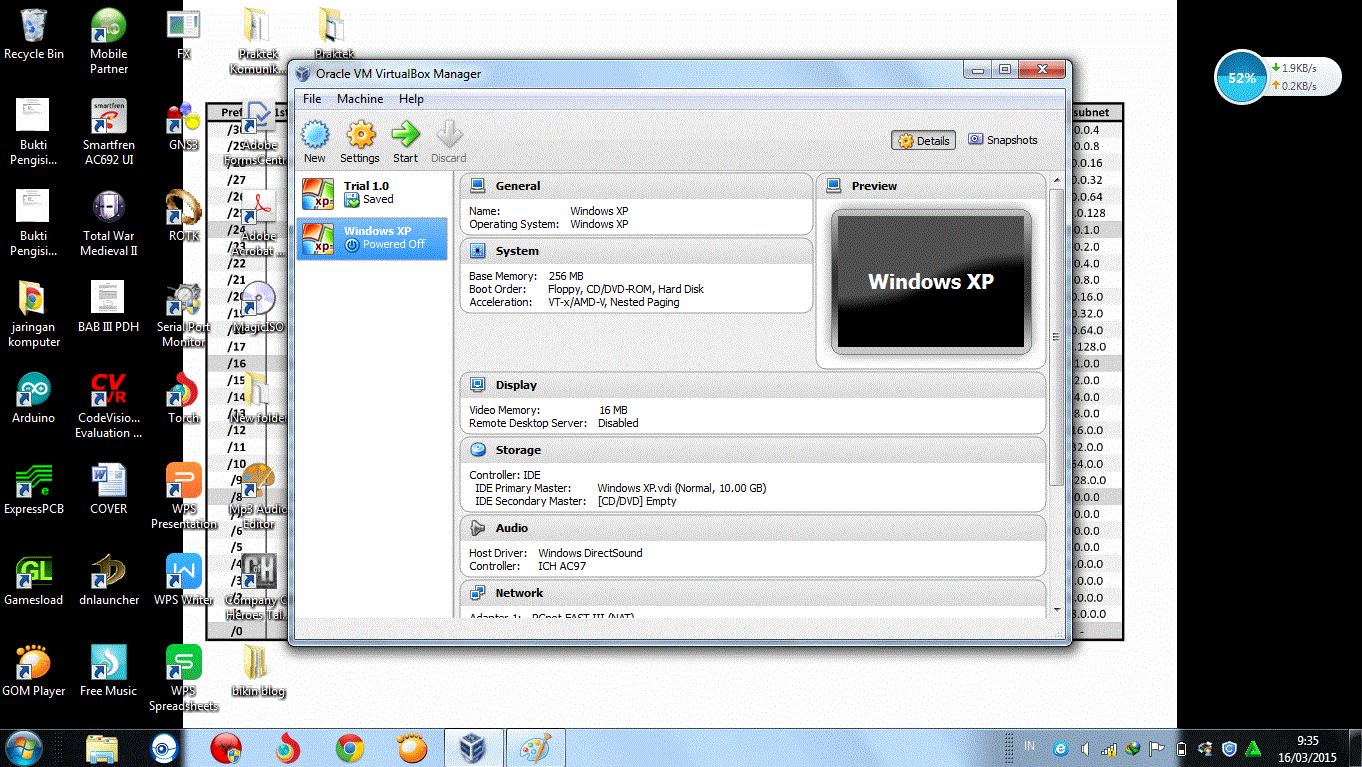
Task: Open the dnlauncher desktop shortcut
Action: [108, 580]
